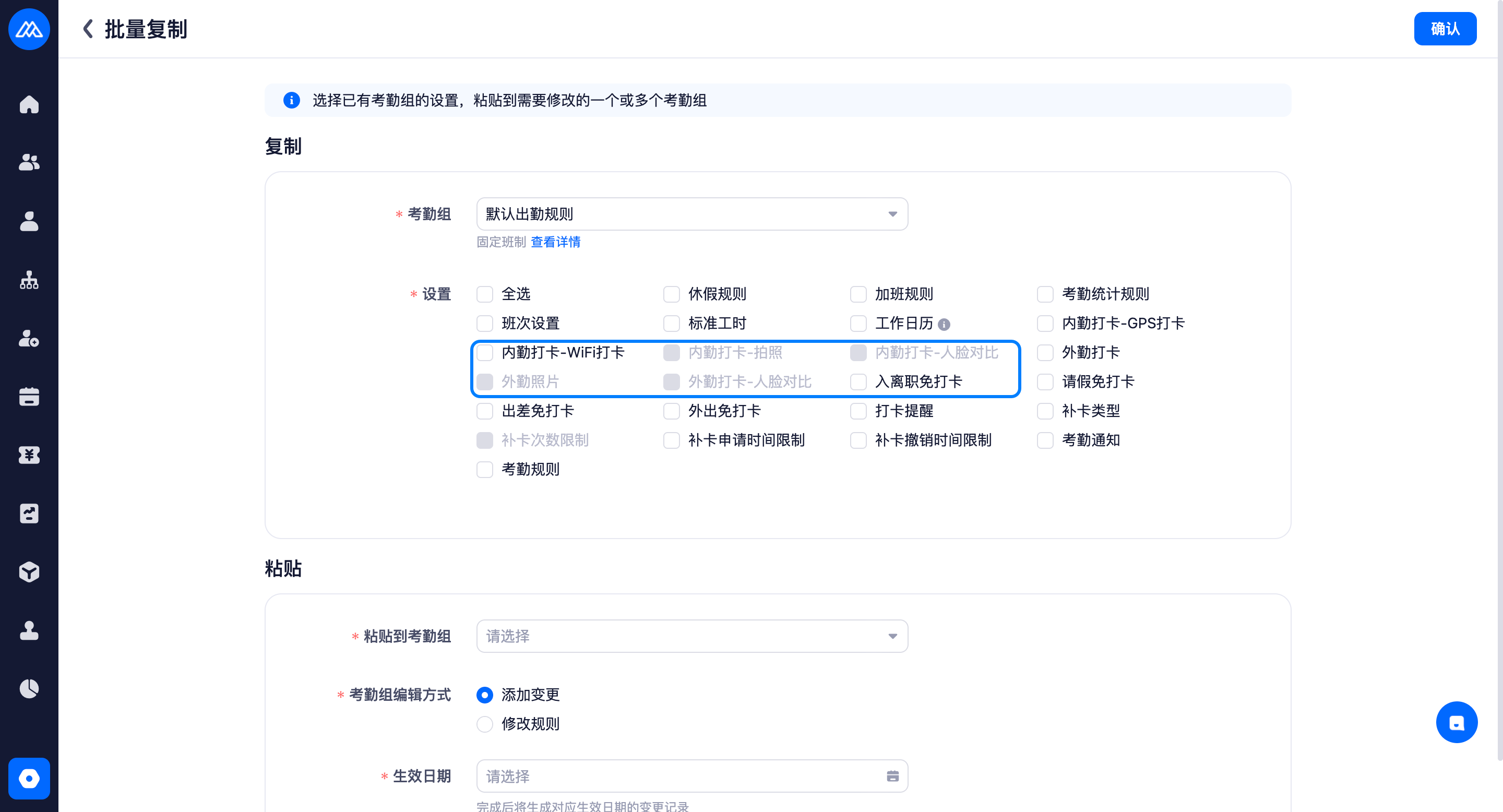
Task: Open the organization chart sidebar icon
Action: 29,280
